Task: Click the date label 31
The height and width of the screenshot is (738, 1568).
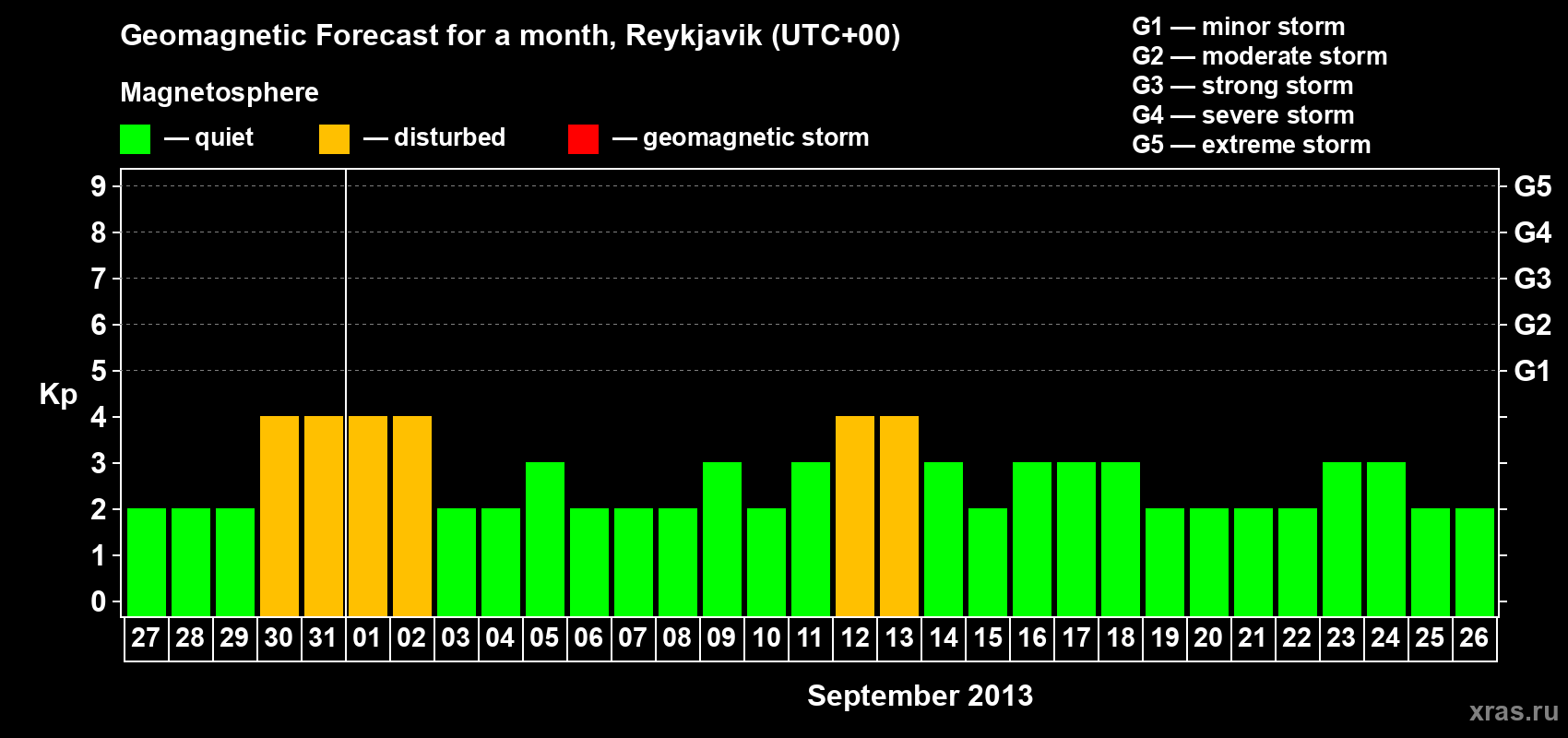Action: 323,638
